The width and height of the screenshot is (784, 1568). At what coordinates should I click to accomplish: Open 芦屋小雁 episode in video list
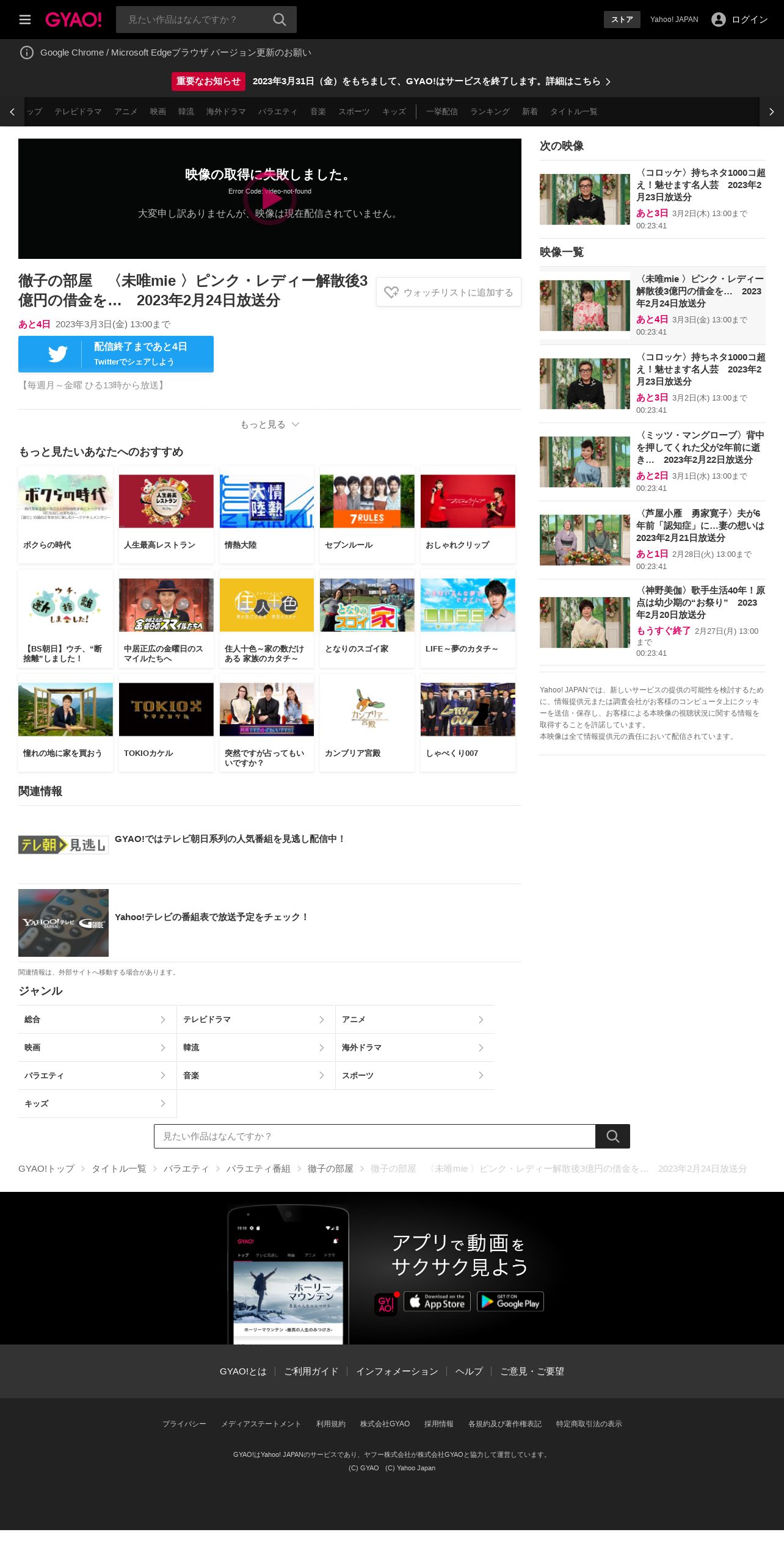[652, 540]
